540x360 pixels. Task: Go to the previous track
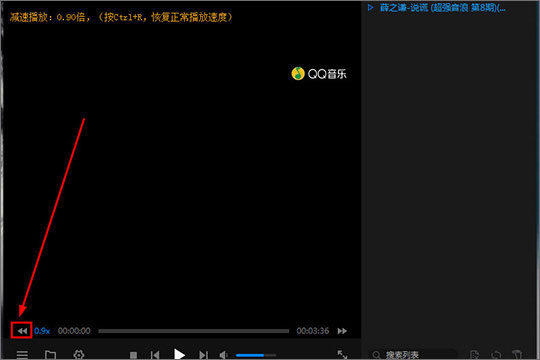pos(155,355)
